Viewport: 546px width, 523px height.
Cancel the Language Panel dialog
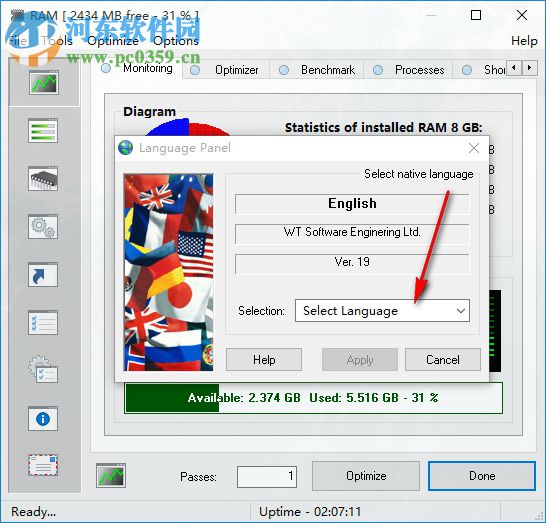[443, 359]
